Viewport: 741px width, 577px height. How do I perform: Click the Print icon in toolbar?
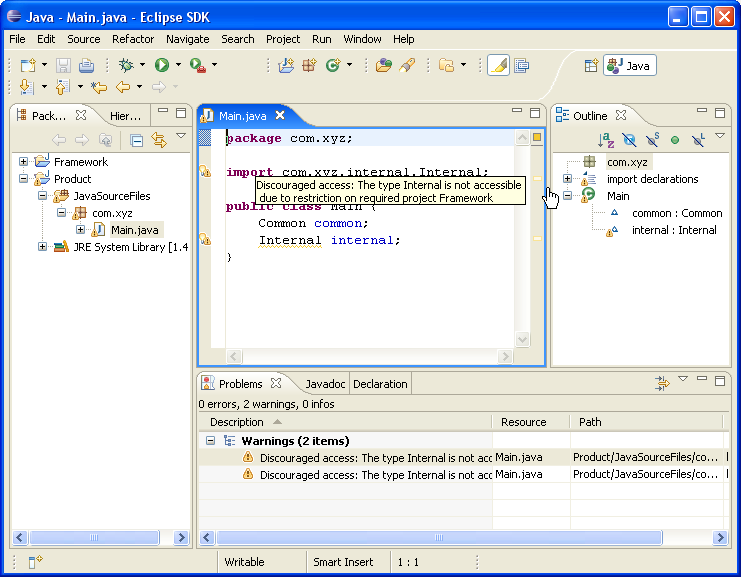86,65
